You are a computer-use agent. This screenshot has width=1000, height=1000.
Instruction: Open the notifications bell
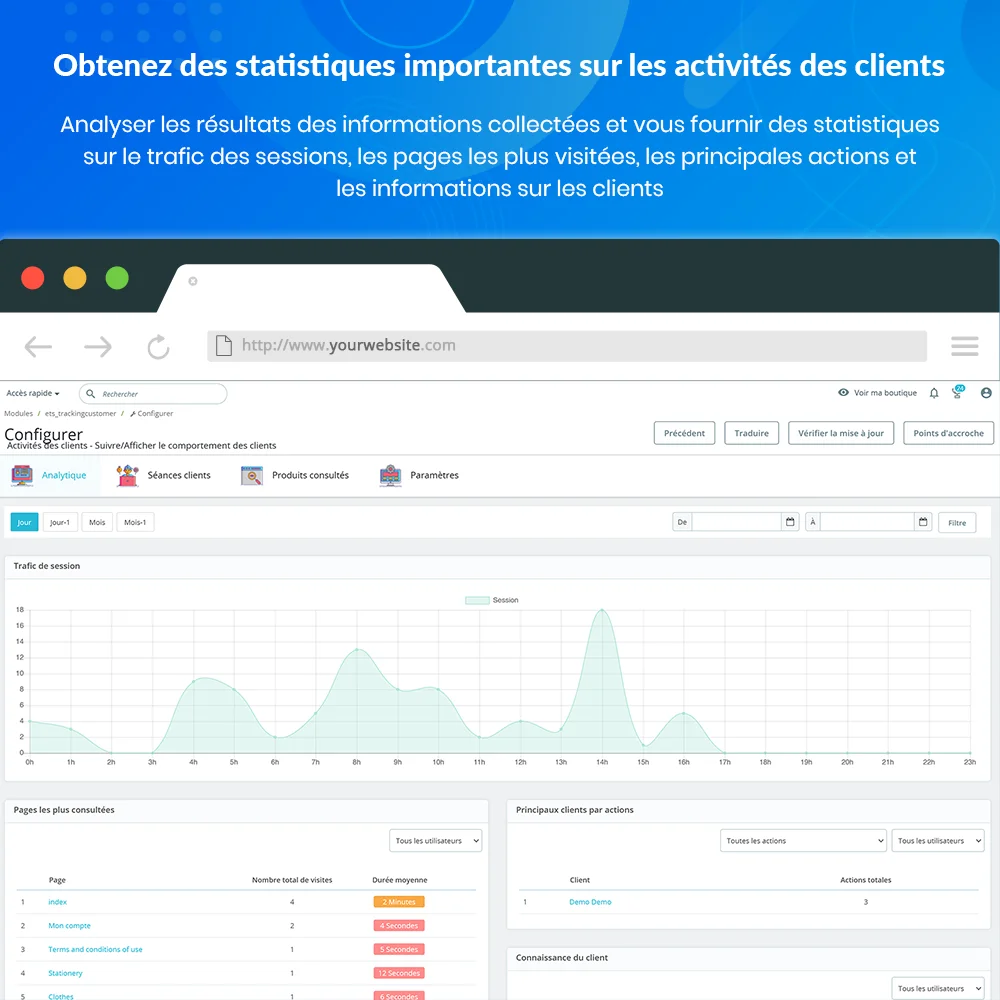pos(934,393)
